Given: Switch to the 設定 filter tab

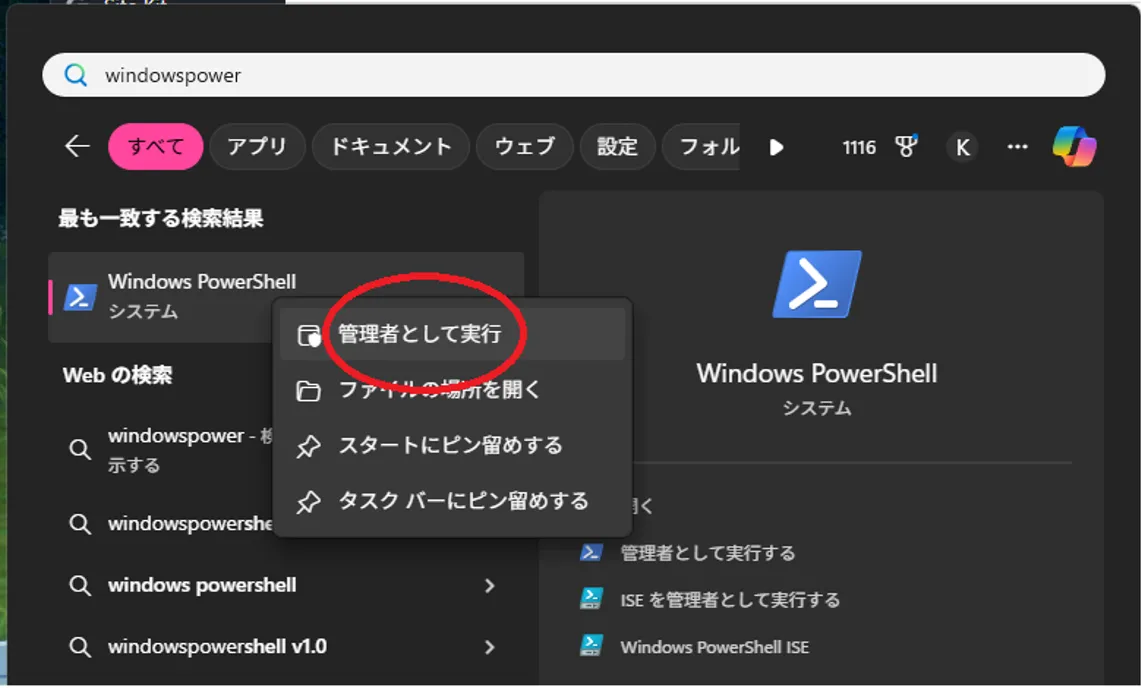Looking at the screenshot, I should pyautogui.click(x=617, y=146).
